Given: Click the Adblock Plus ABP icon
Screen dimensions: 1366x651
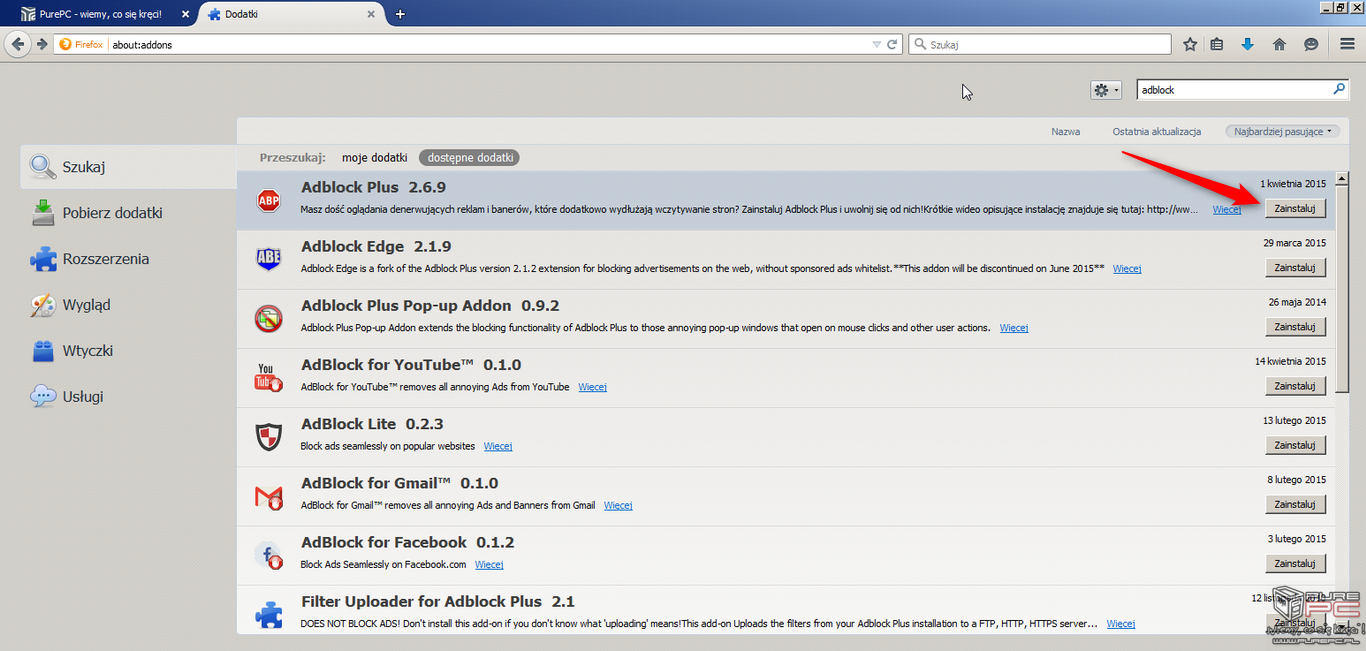Looking at the screenshot, I should click(x=268, y=200).
